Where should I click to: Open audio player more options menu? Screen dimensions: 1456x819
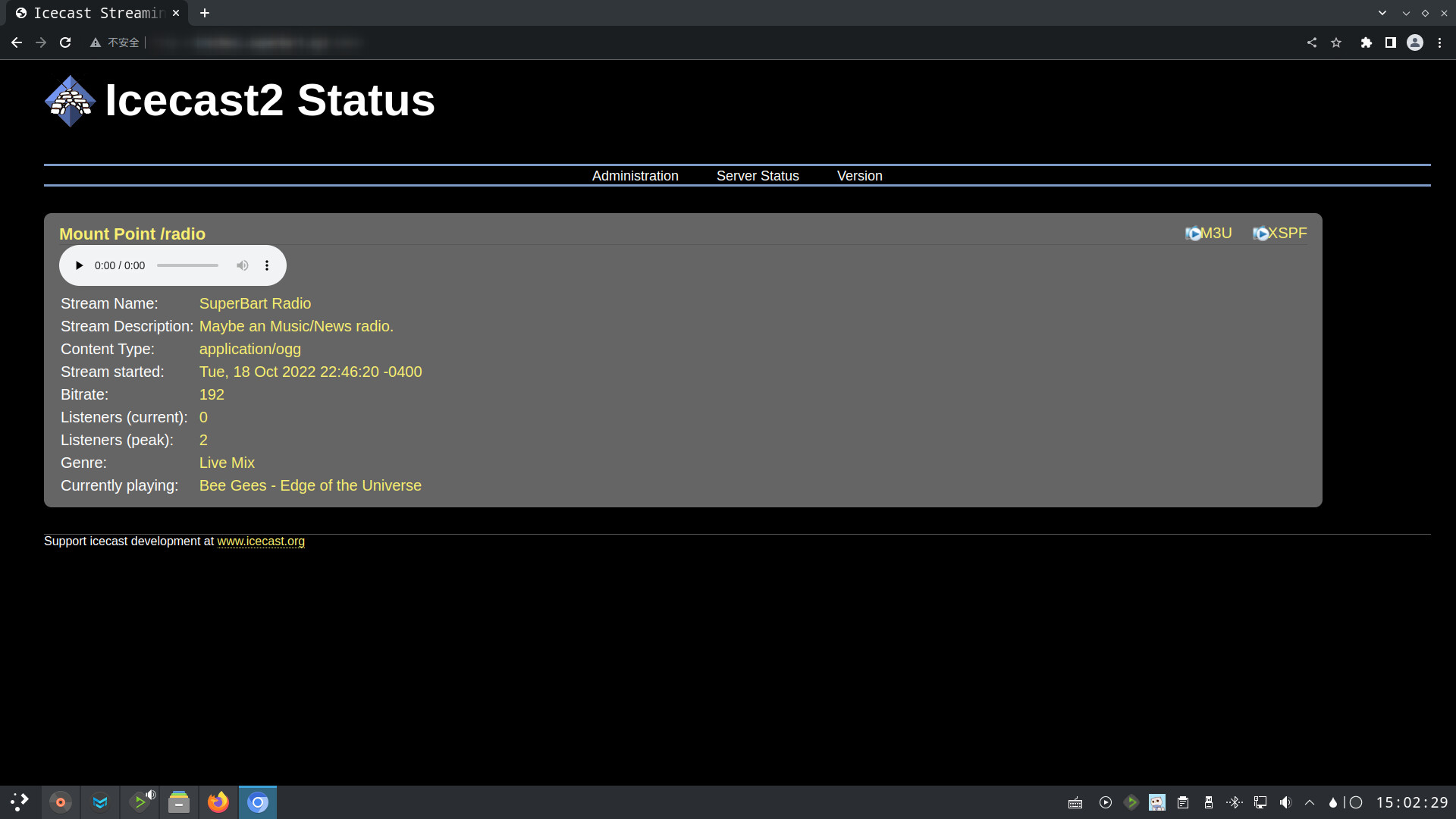tap(267, 265)
